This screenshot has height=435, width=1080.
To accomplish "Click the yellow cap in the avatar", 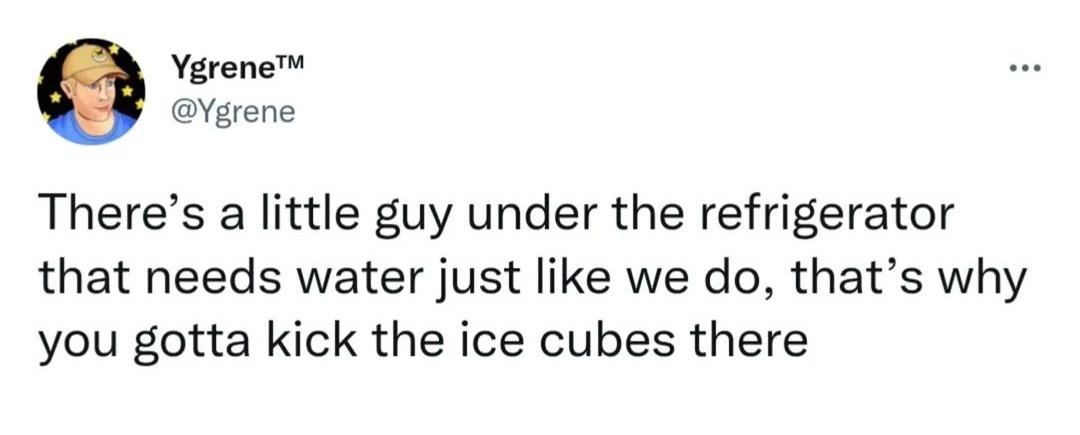I will 93,63.
